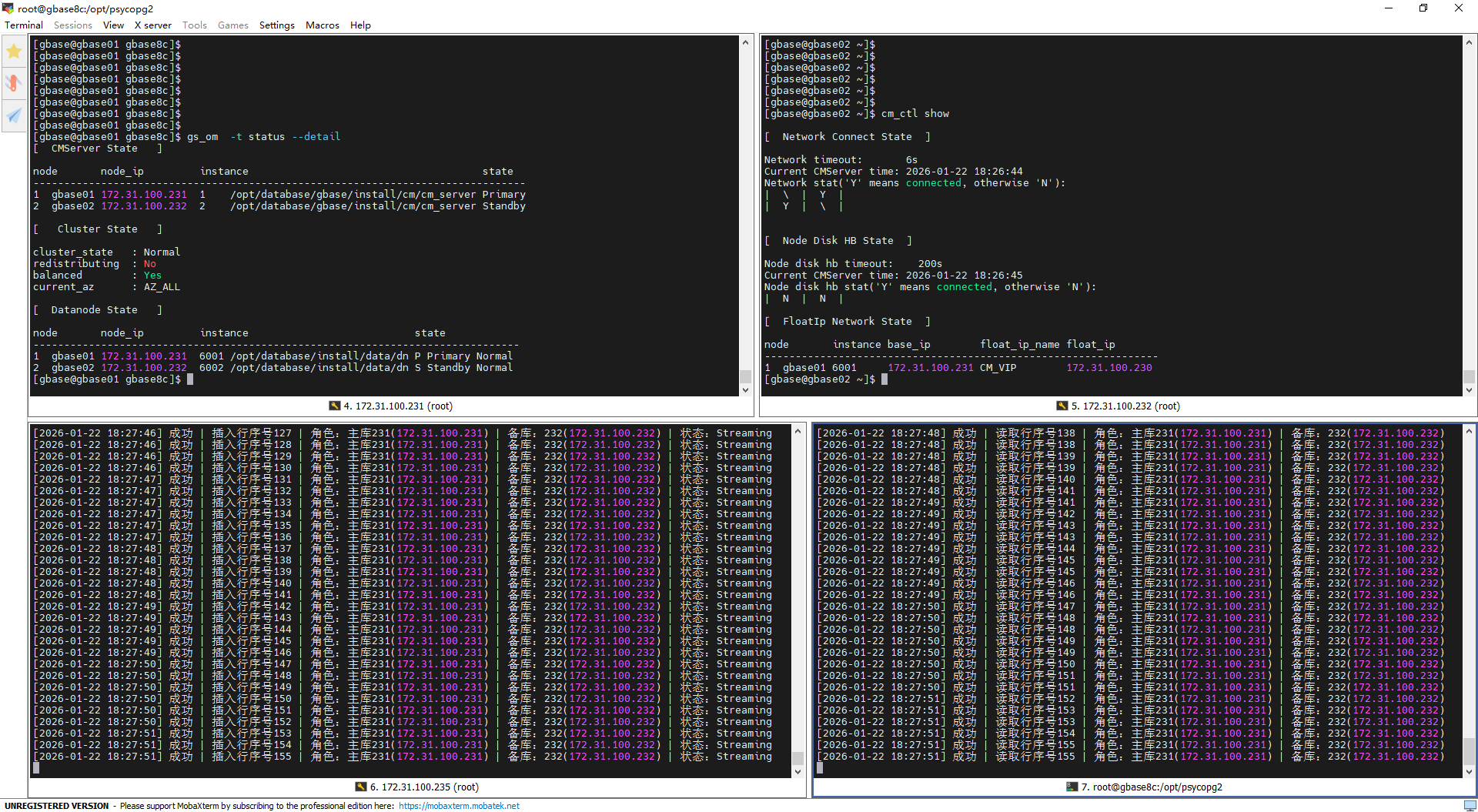Open the View menu
Viewport: 1478px width, 812px height.
click(x=113, y=25)
